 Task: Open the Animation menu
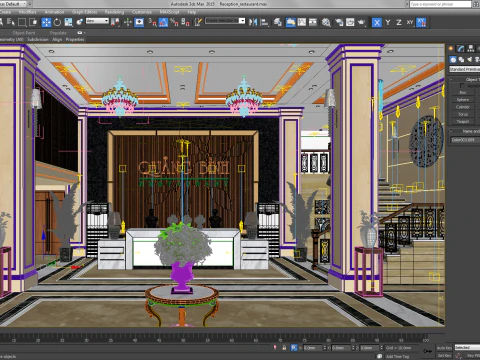[54, 12]
